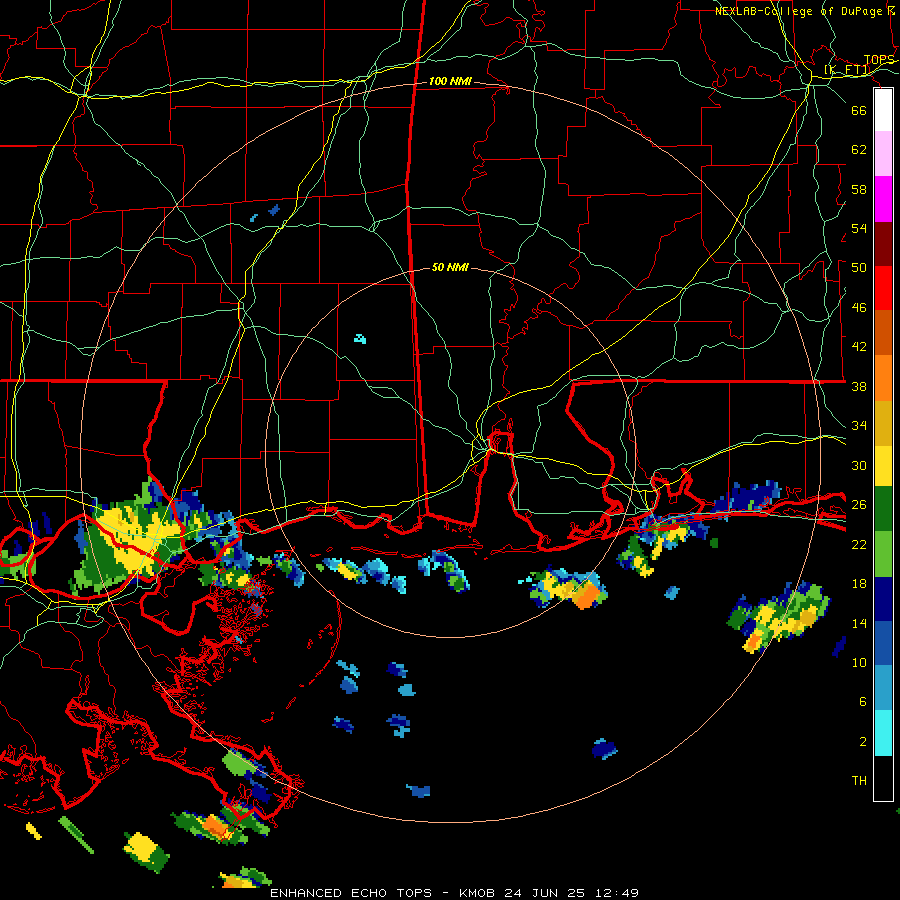Click the legend value "50"

[x=859, y=268]
